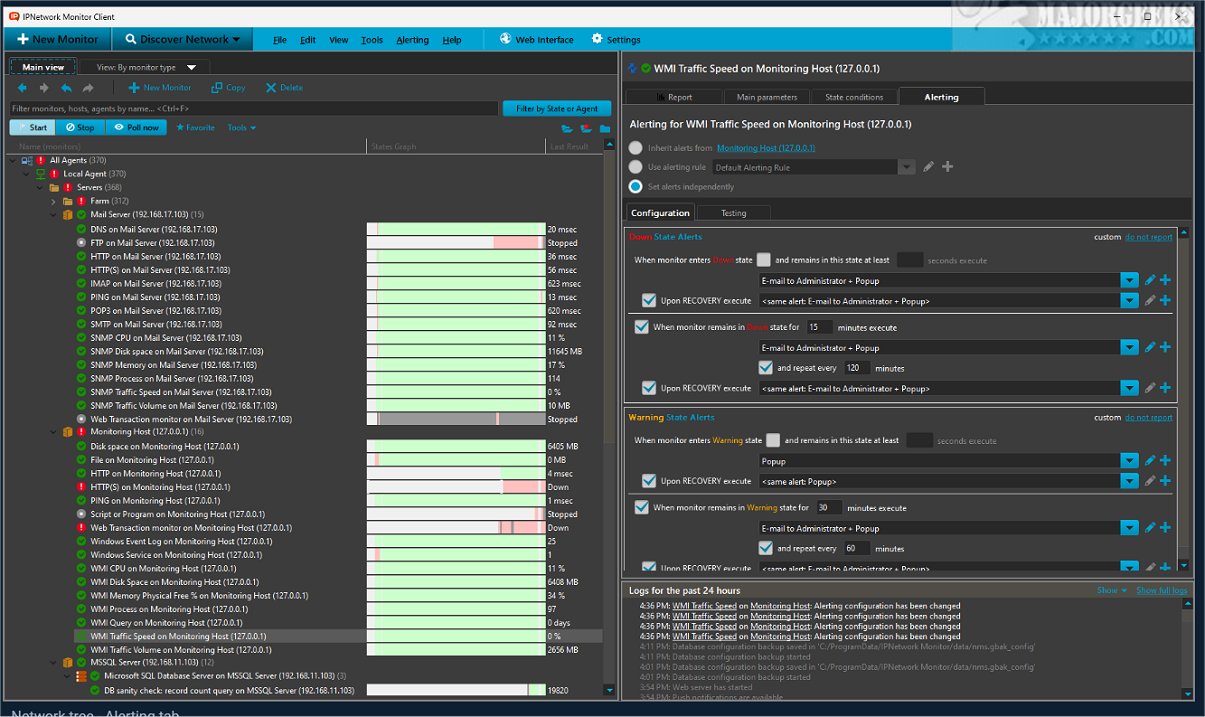
Task: Click the Delete toolbar item
Action: point(284,88)
